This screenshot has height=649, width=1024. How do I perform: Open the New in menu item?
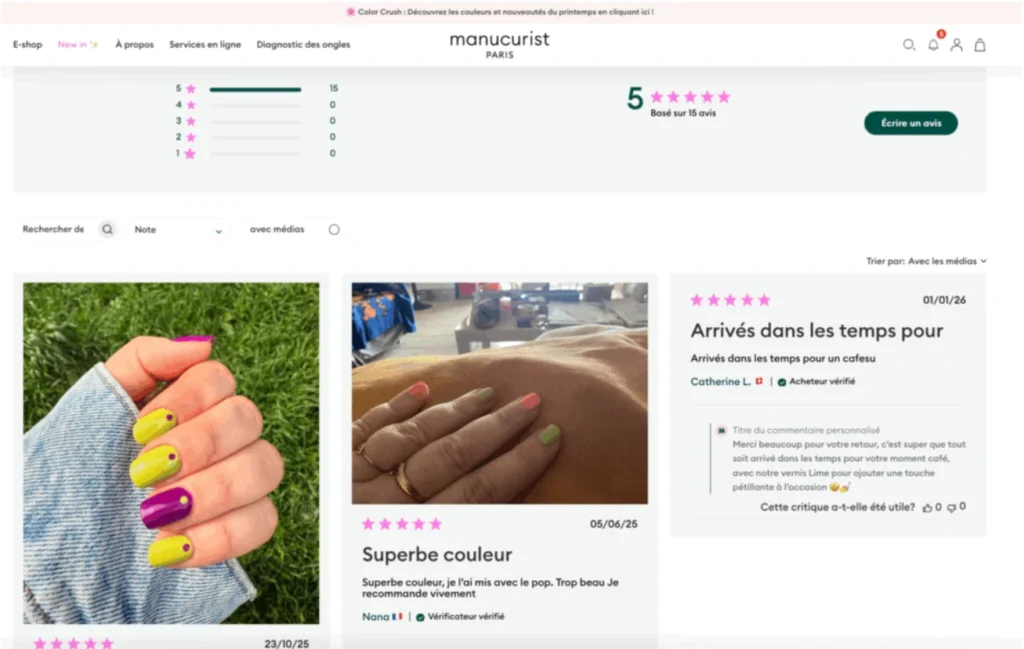pyautogui.click(x=78, y=44)
